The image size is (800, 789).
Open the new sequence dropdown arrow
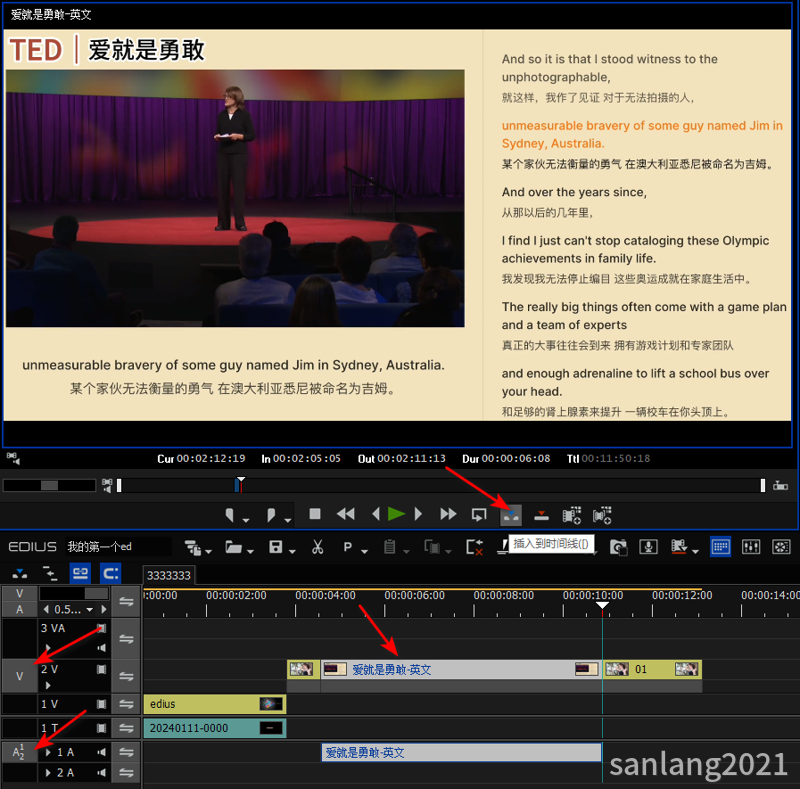tap(208, 552)
